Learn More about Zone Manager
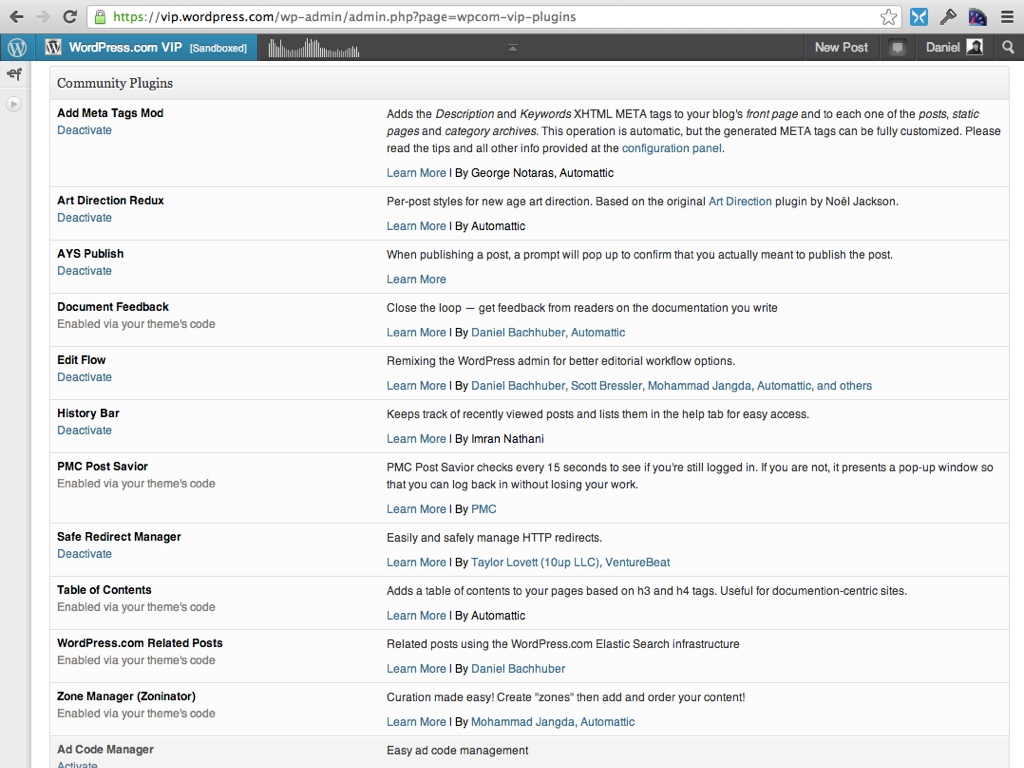 point(416,722)
